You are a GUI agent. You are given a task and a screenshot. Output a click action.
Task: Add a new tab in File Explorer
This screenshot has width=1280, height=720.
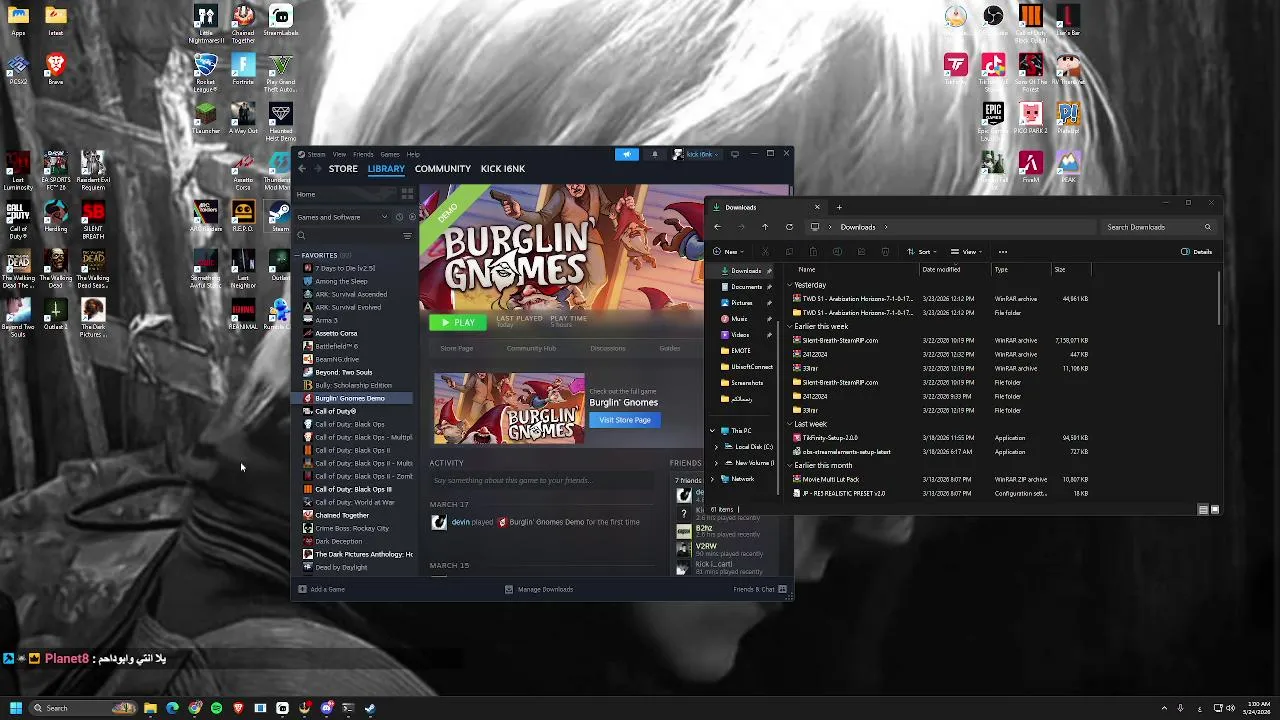[839, 207]
